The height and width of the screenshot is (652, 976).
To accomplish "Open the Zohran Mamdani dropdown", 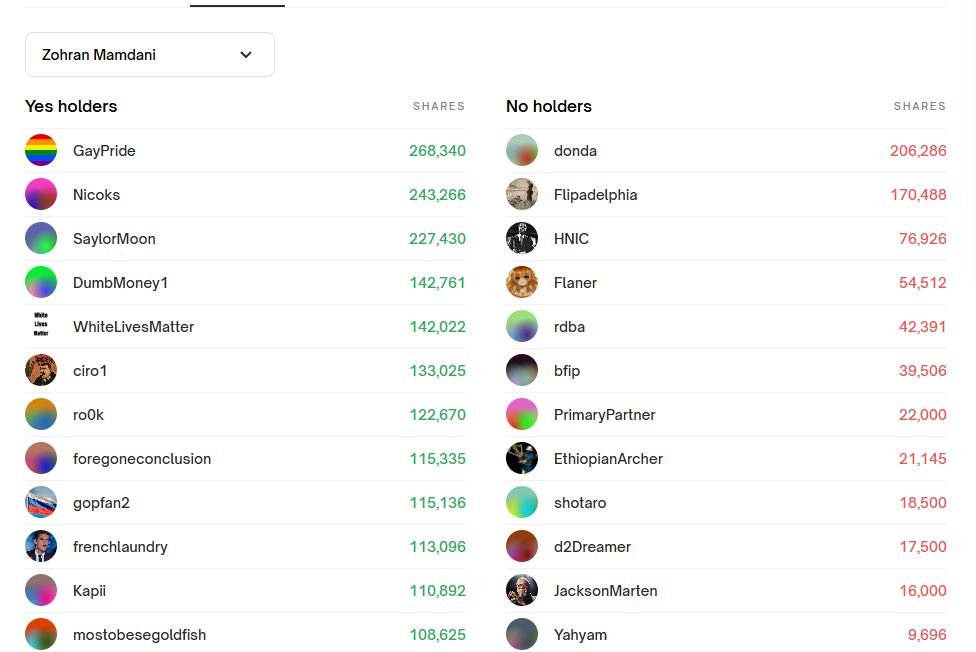I will coord(149,55).
